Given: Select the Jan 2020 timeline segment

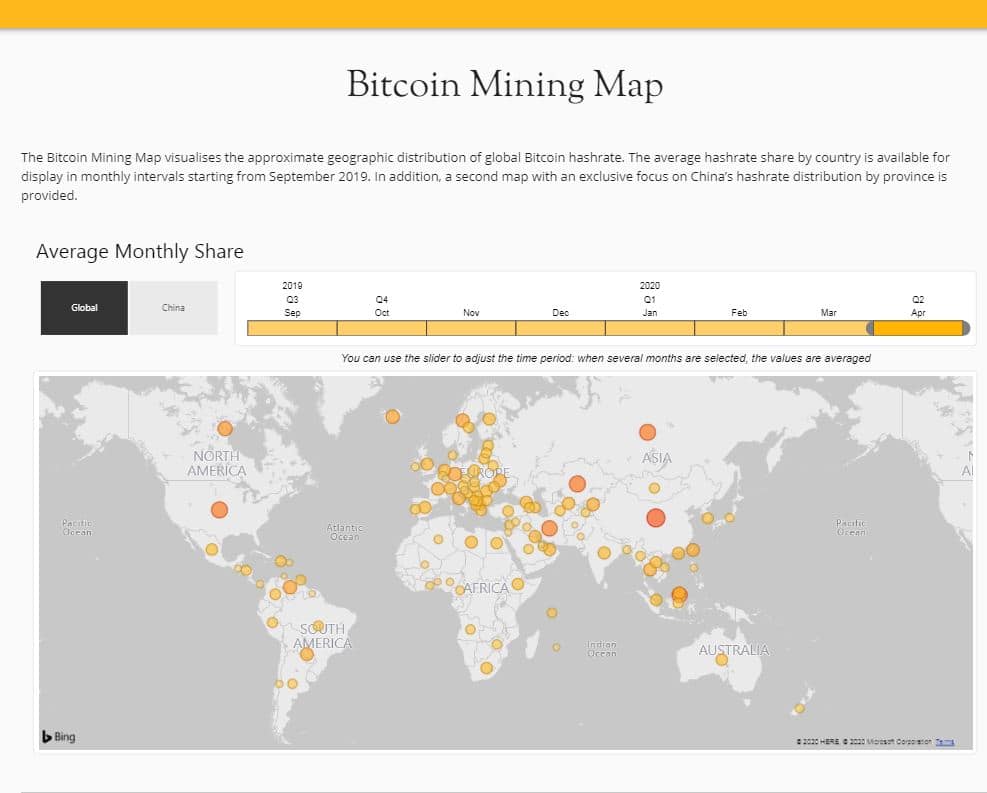Looking at the screenshot, I should point(650,328).
